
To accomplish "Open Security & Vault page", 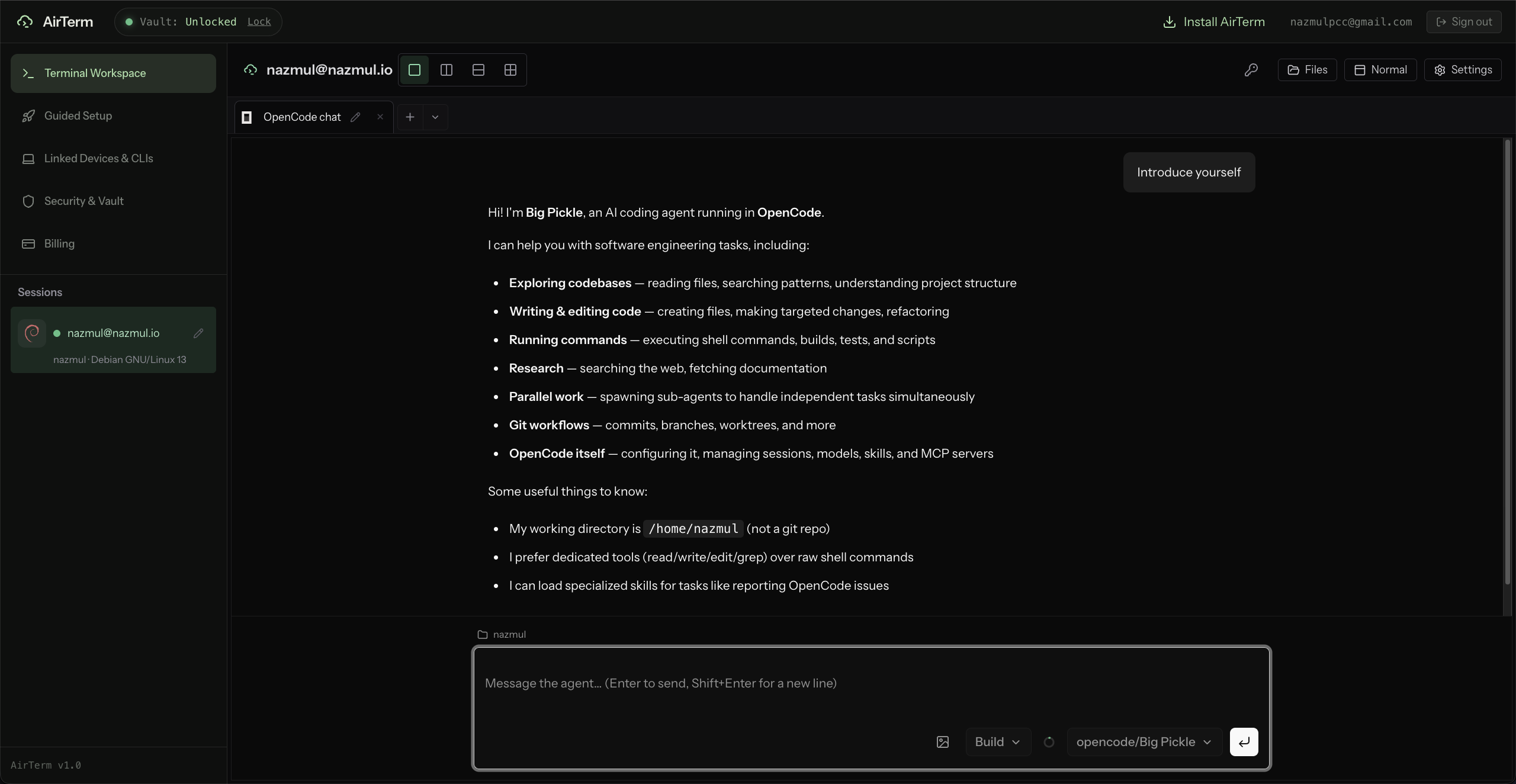I will click(113, 201).
